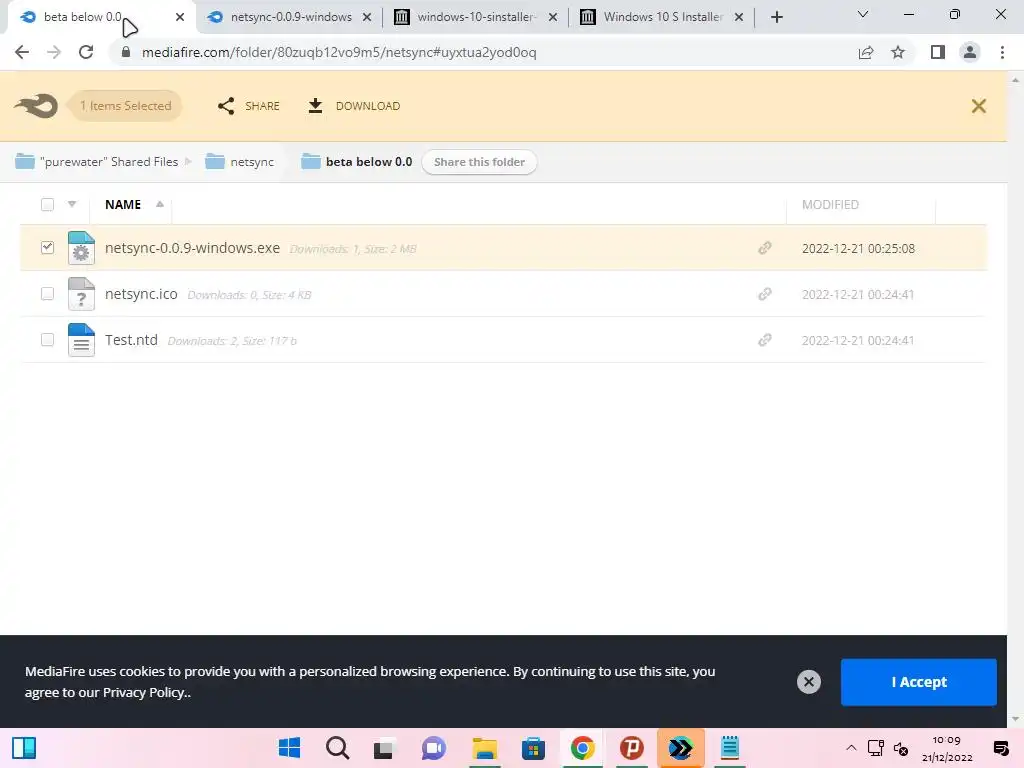Image resolution: width=1024 pixels, height=768 pixels.
Task: Click the lock site info icon
Action: coord(126,52)
